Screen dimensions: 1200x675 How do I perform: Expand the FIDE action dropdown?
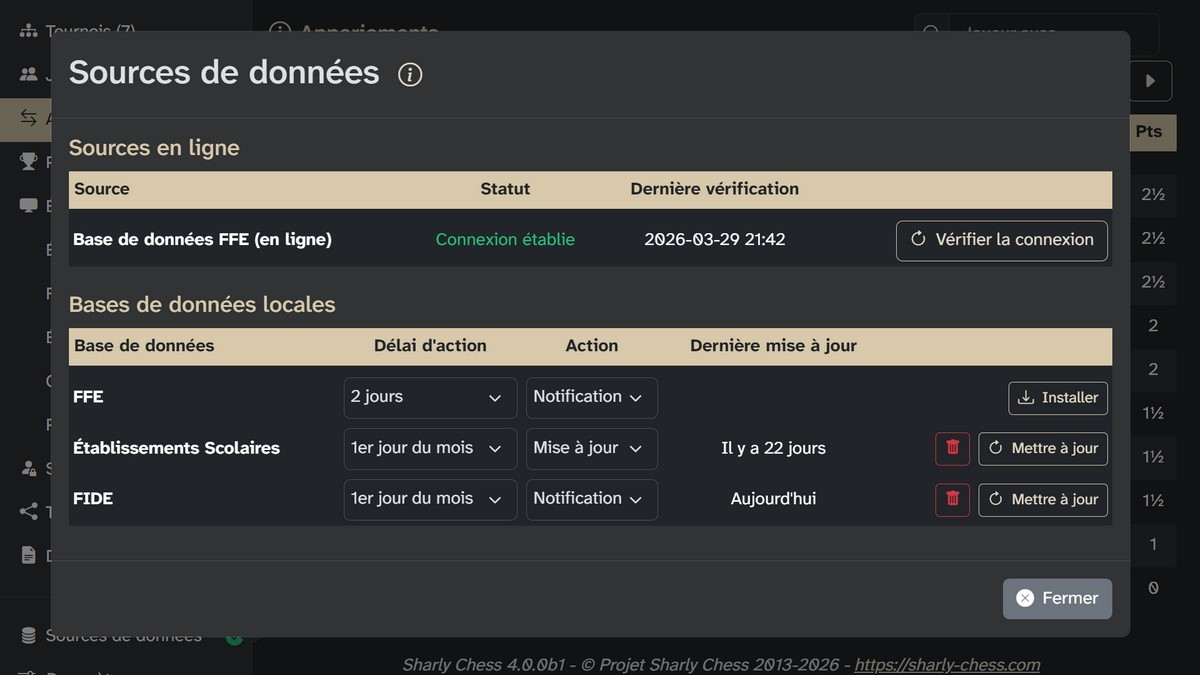tap(591, 499)
